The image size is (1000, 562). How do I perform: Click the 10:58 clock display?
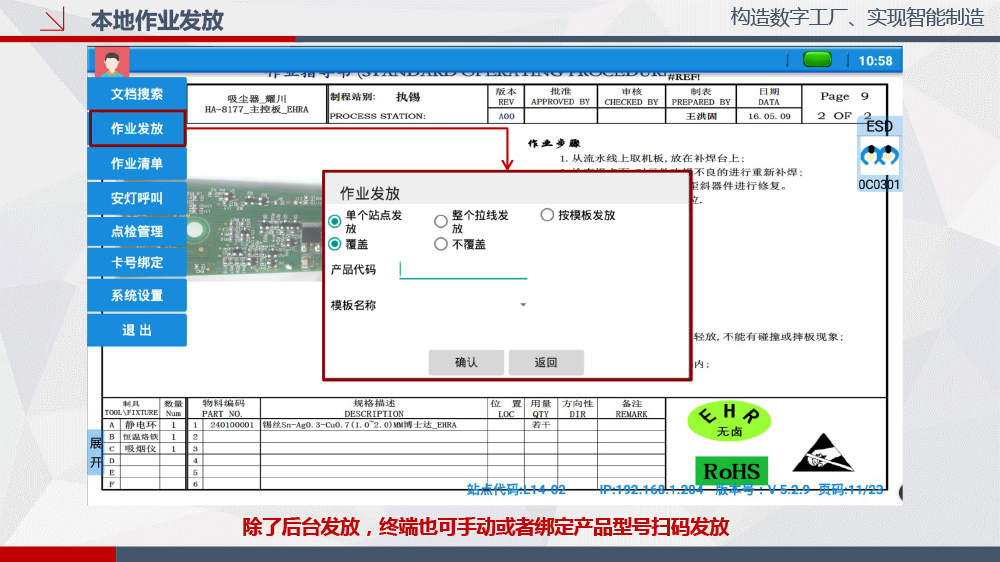(875, 61)
